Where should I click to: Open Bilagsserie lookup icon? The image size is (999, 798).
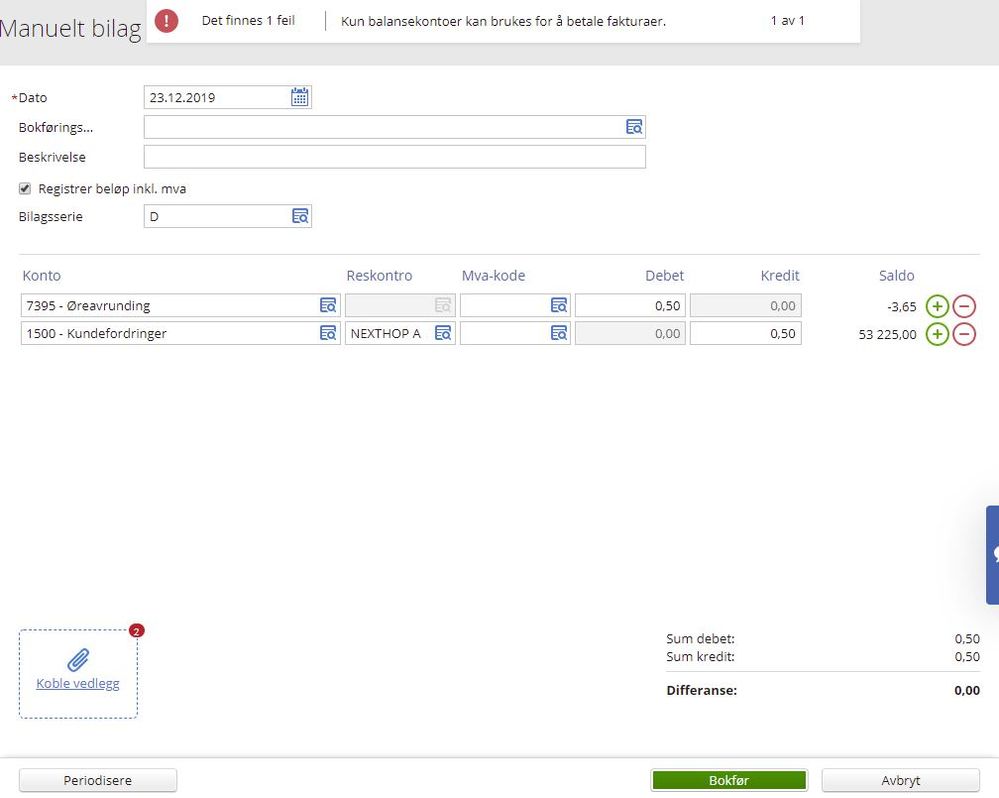point(299,216)
